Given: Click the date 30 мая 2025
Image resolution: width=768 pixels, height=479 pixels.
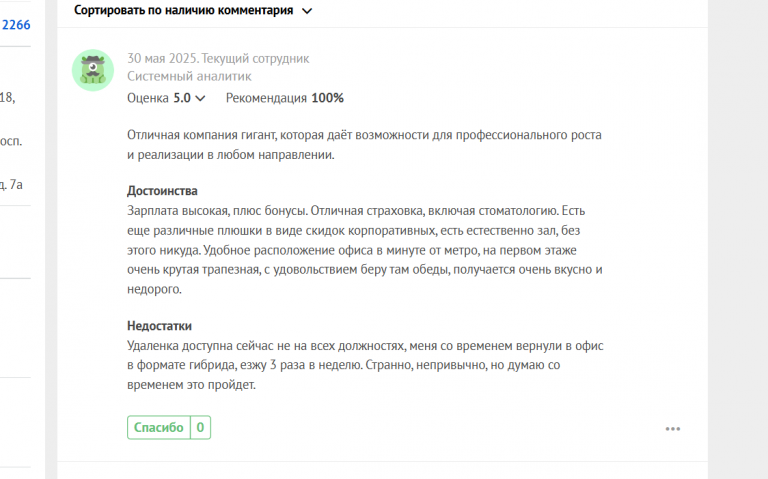Looking at the screenshot, I should point(162,58).
